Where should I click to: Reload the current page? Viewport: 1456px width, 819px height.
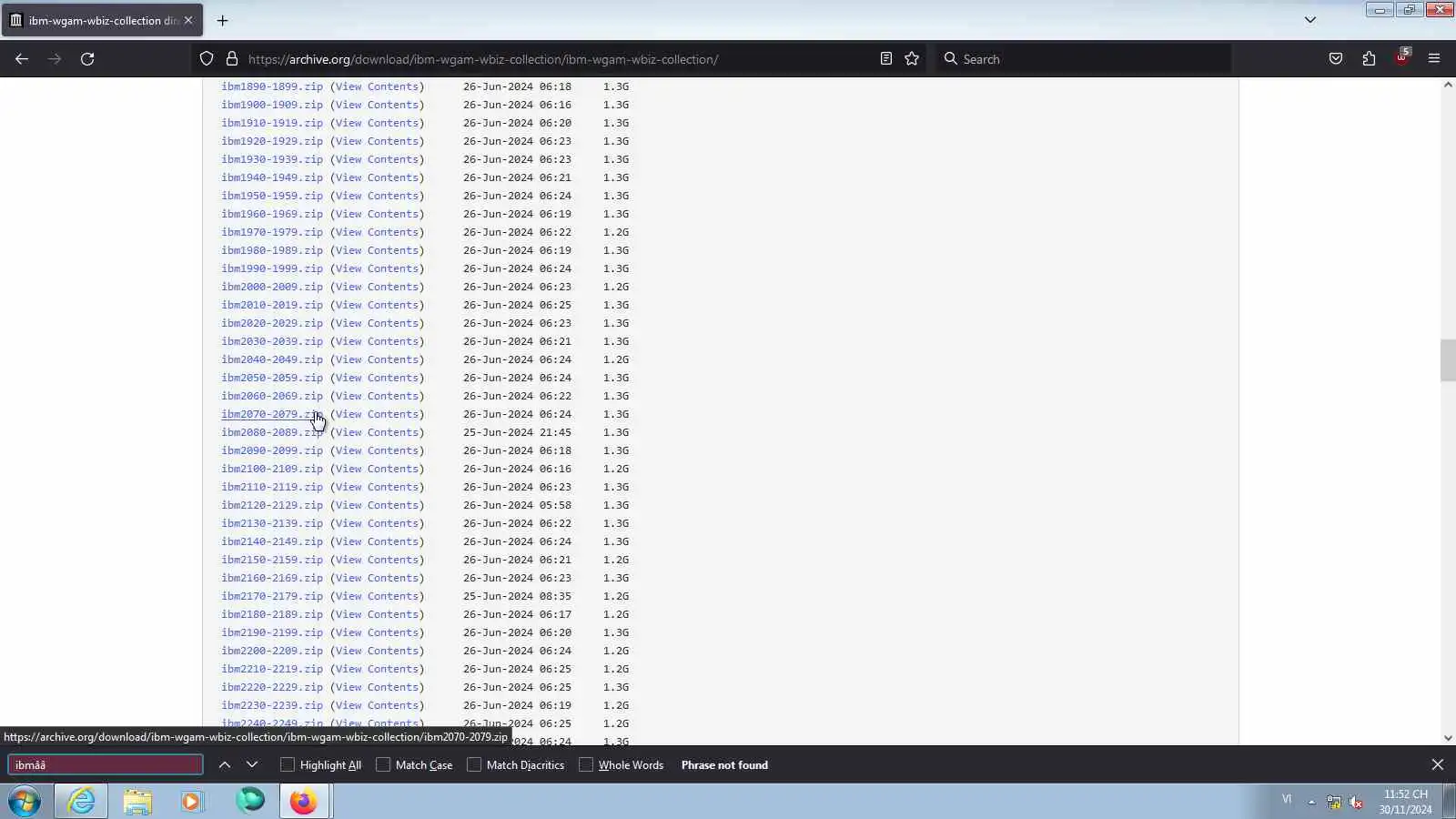(x=87, y=59)
